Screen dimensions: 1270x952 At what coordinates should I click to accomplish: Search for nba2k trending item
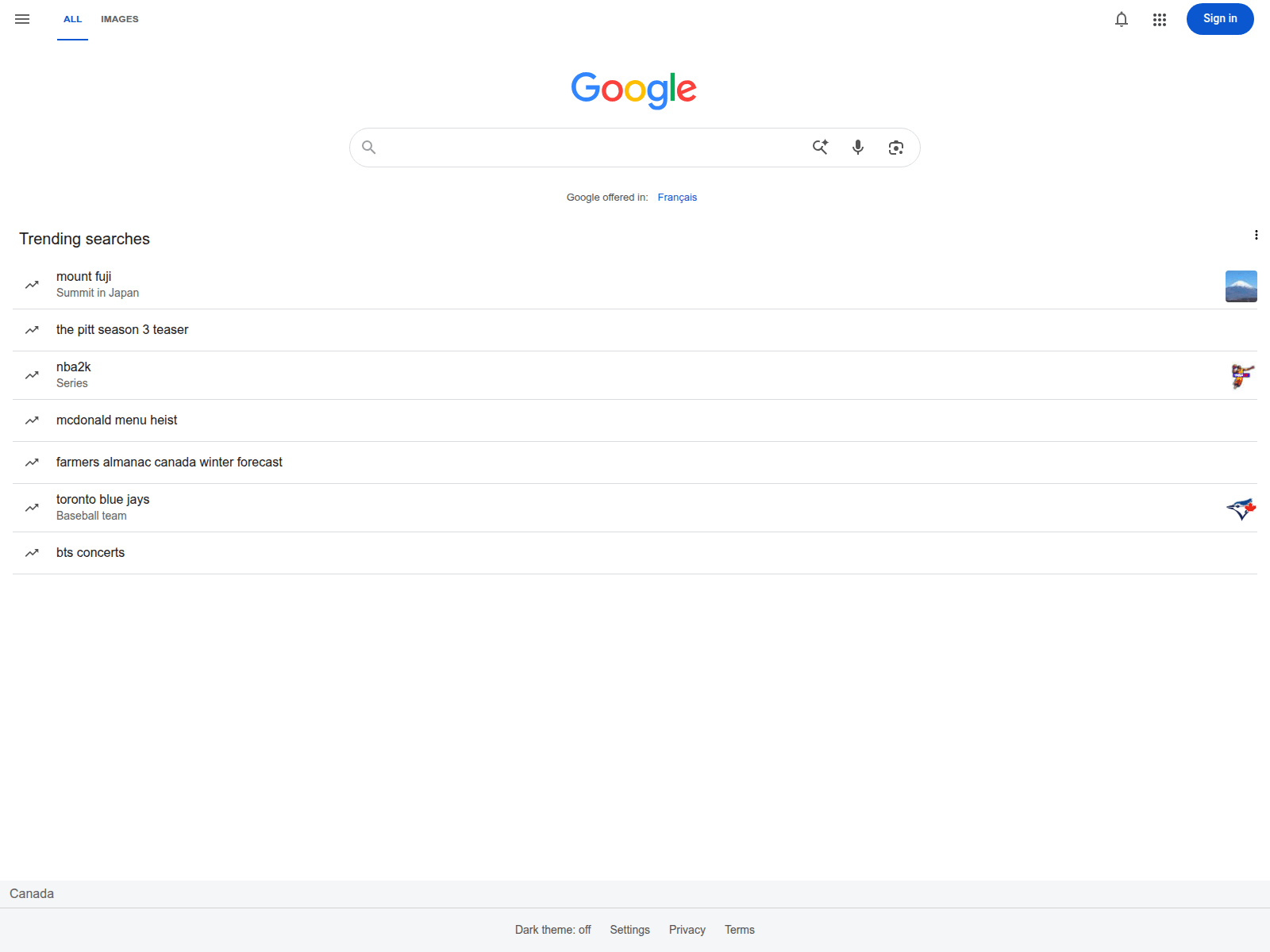[635, 375]
